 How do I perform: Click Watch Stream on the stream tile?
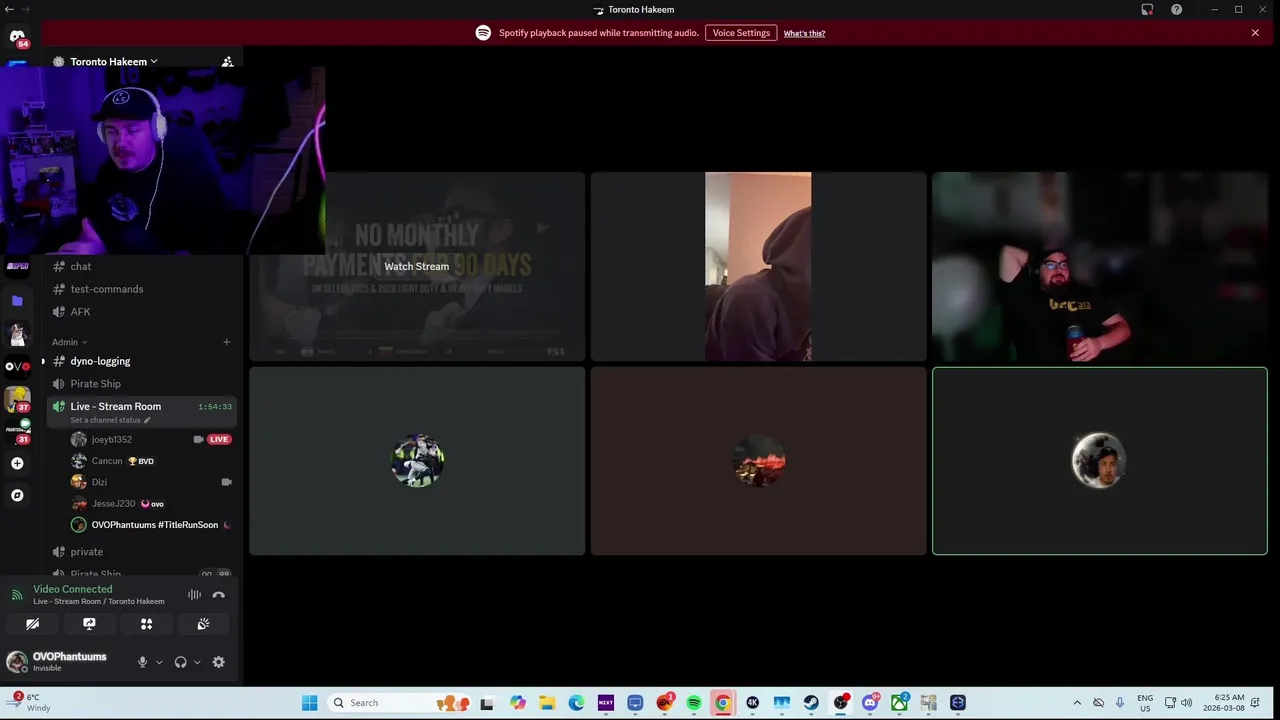pyautogui.click(x=417, y=267)
